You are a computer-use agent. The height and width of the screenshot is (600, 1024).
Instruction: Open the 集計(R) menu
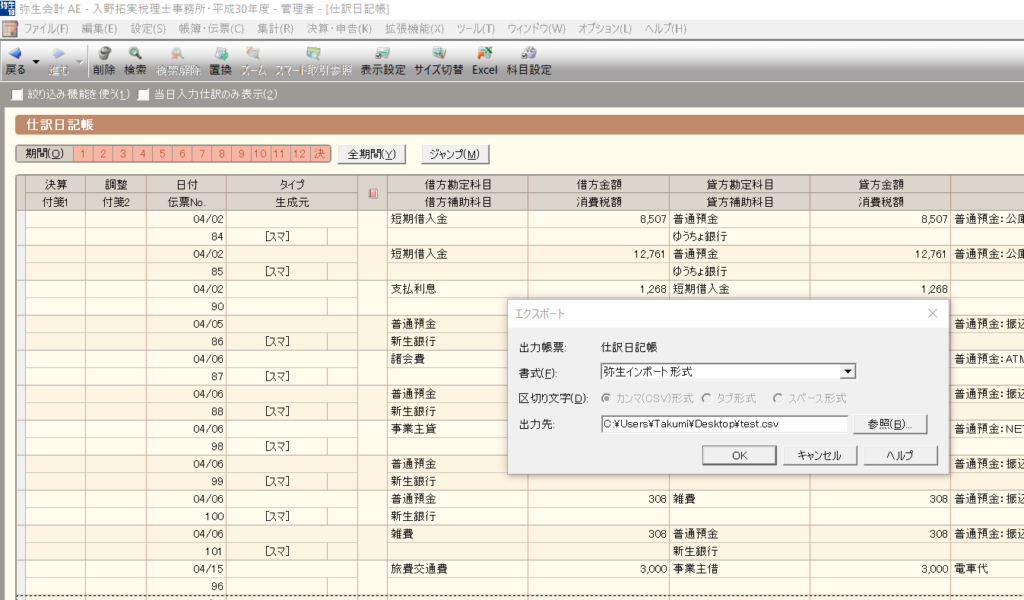(x=275, y=29)
